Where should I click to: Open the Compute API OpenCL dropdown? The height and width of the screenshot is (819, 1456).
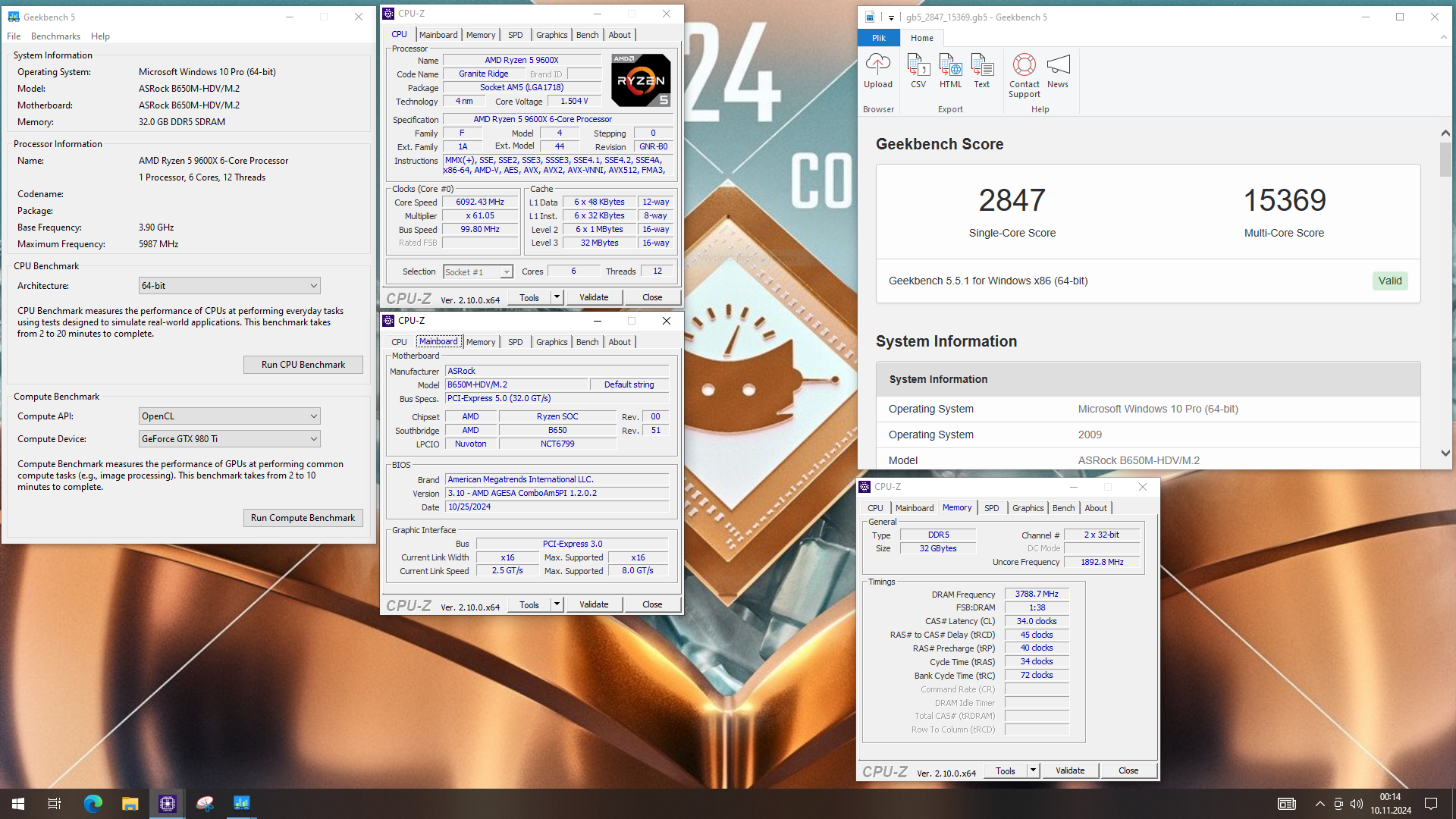pos(230,416)
